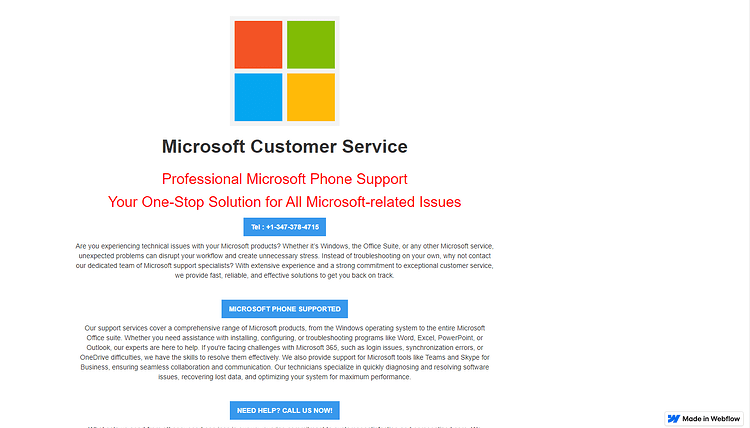
Task: Click the Webflow logo icon in the badge
Action: coord(674,418)
